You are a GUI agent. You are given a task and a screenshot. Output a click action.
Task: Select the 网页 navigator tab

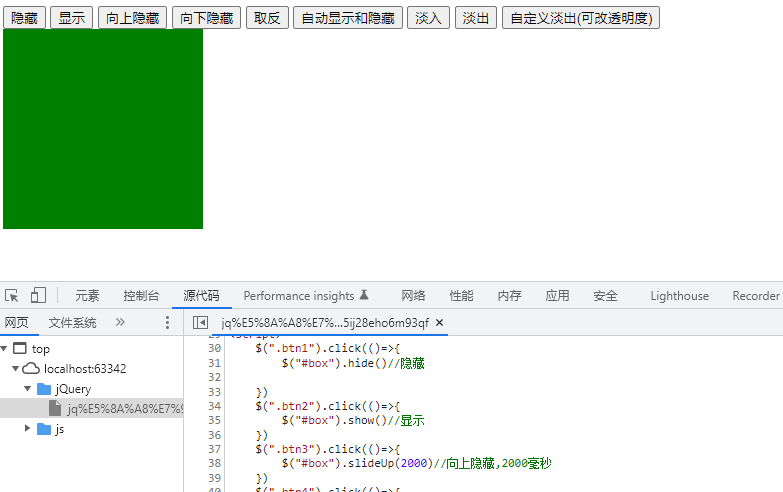coord(16,323)
